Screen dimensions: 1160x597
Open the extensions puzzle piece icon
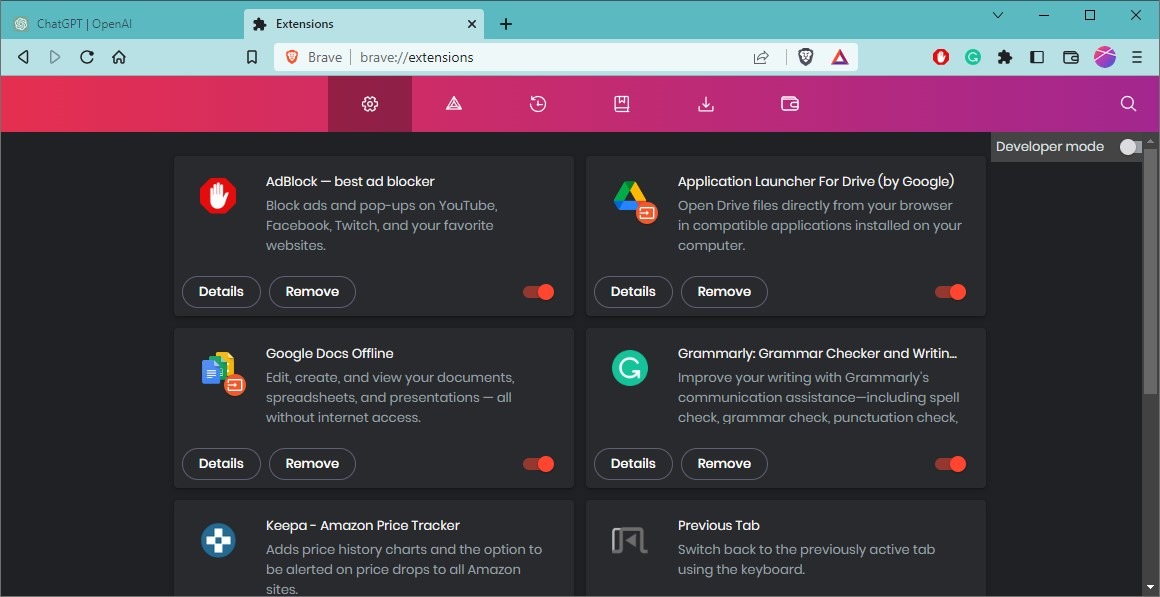tap(1004, 57)
